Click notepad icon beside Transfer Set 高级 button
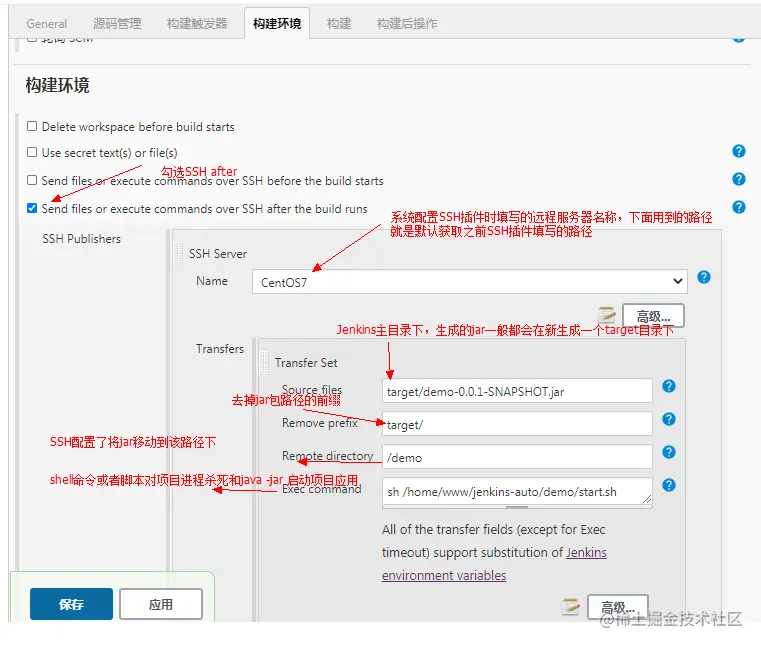The height and width of the screenshot is (647, 761). coord(571,606)
